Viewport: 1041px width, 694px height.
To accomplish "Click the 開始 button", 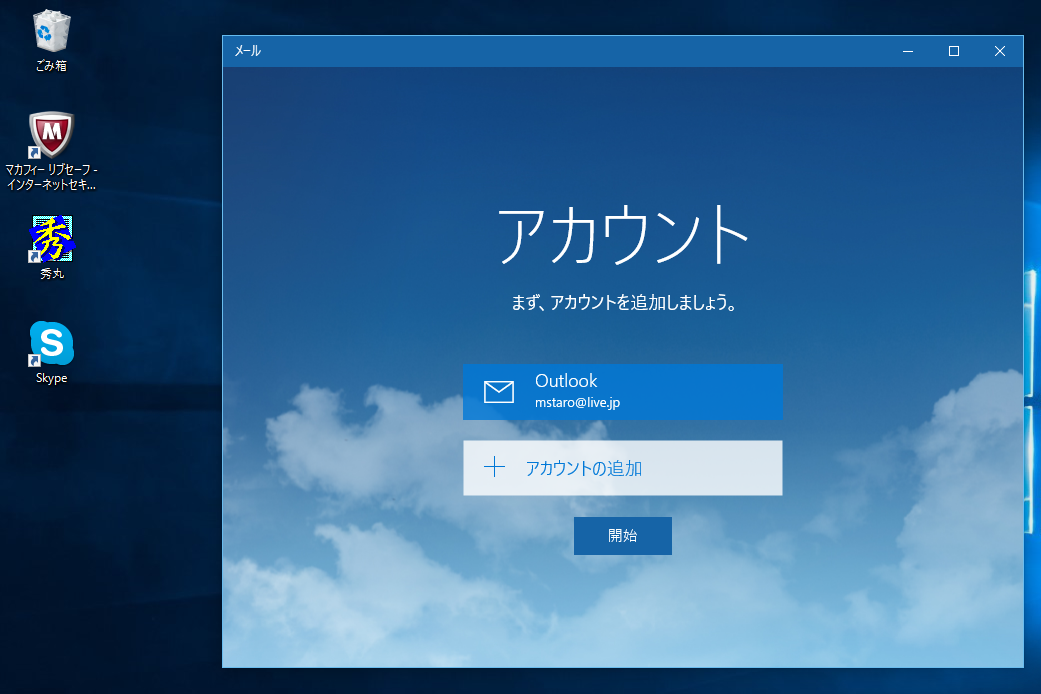I will 623,535.
